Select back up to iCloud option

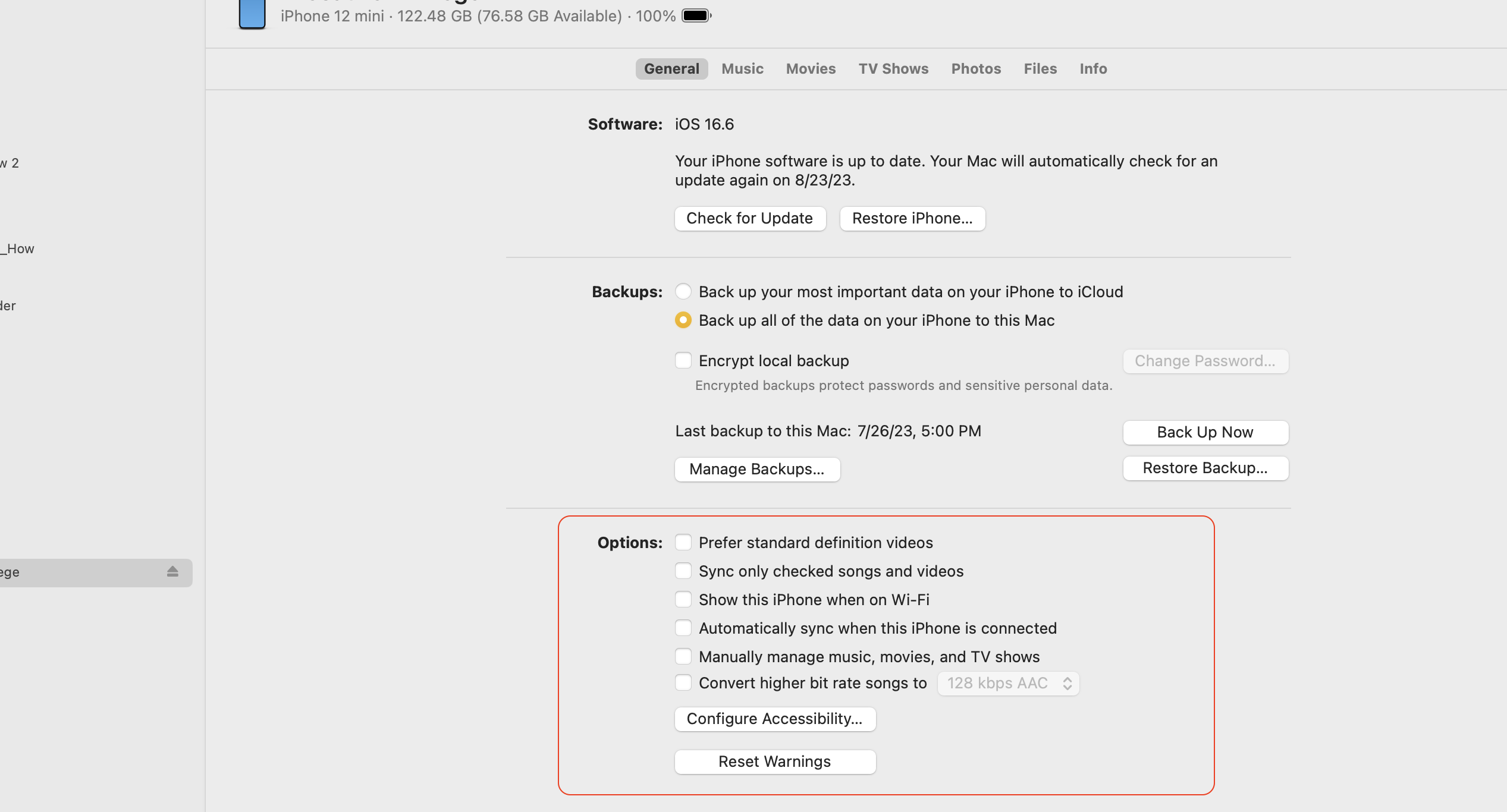point(683,291)
